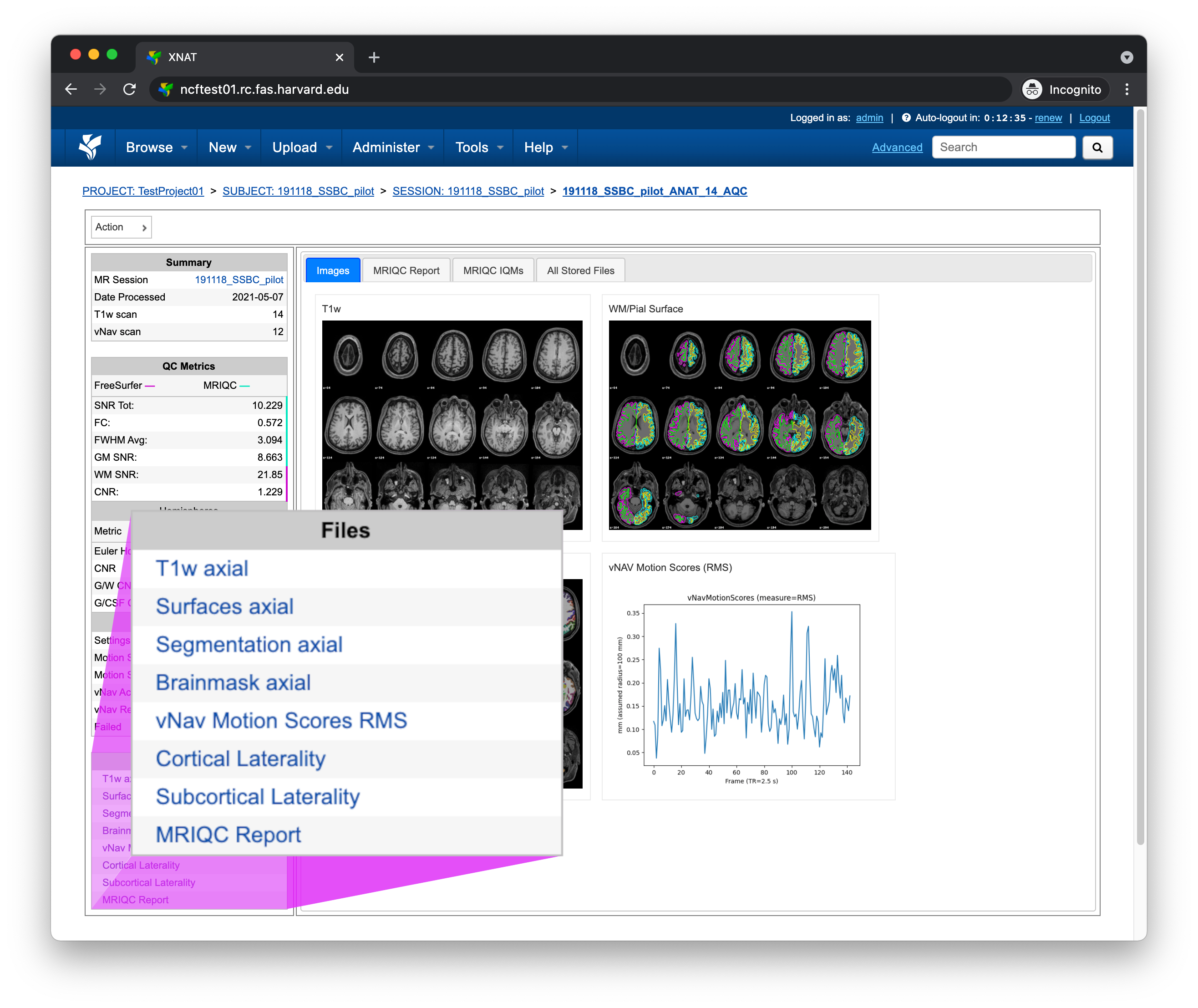Expand the Action menu

tap(121, 228)
